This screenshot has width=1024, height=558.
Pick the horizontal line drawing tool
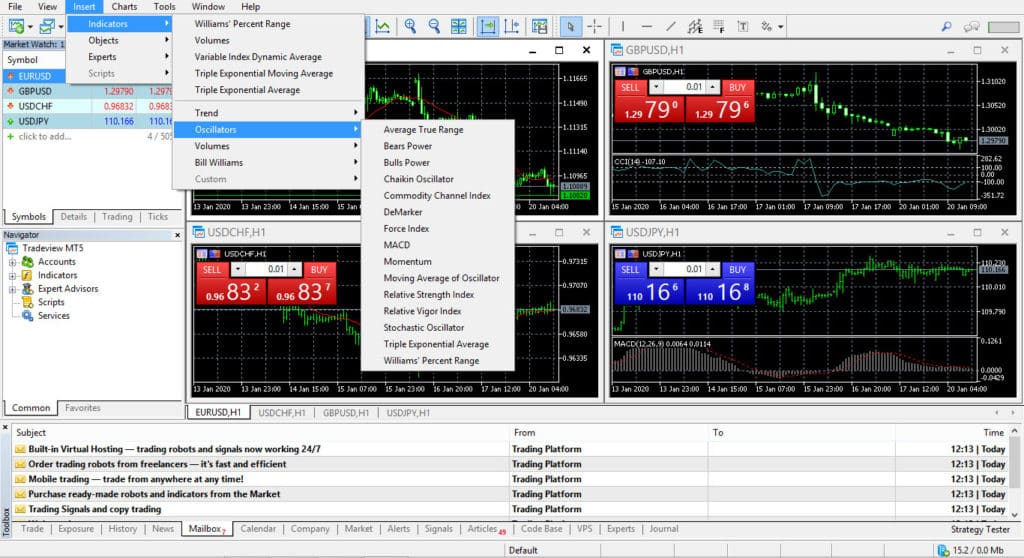(646, 26)
